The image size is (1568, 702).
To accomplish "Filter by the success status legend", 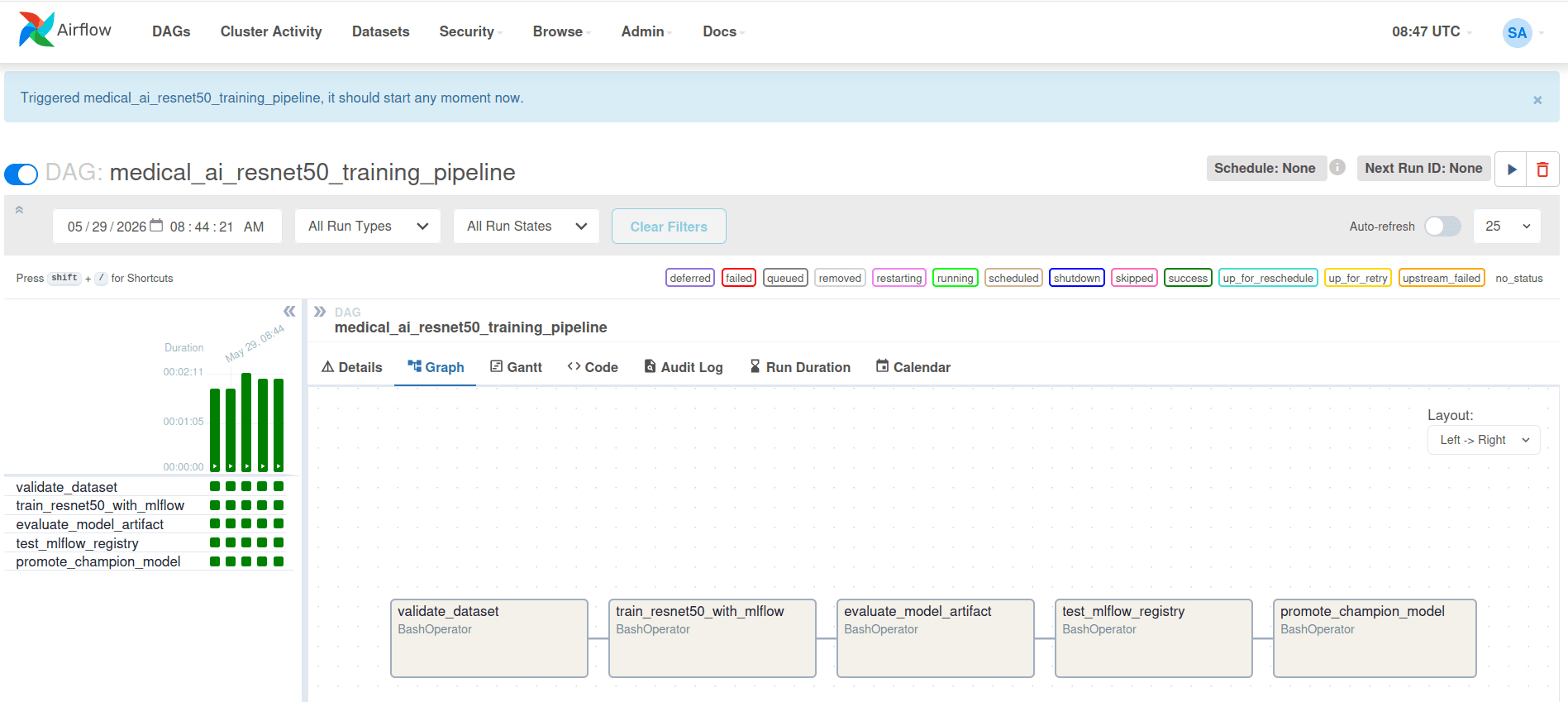I will 1188,278.
